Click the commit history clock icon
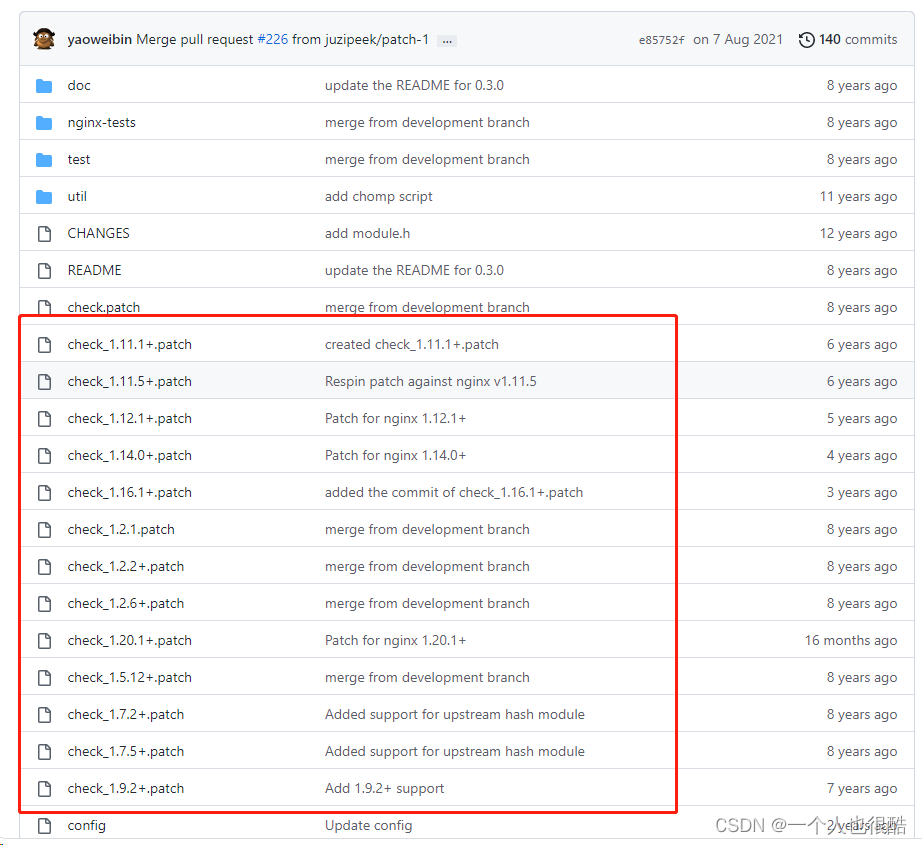The height and width of the screenshot is (845, 922). coord(806,39)
